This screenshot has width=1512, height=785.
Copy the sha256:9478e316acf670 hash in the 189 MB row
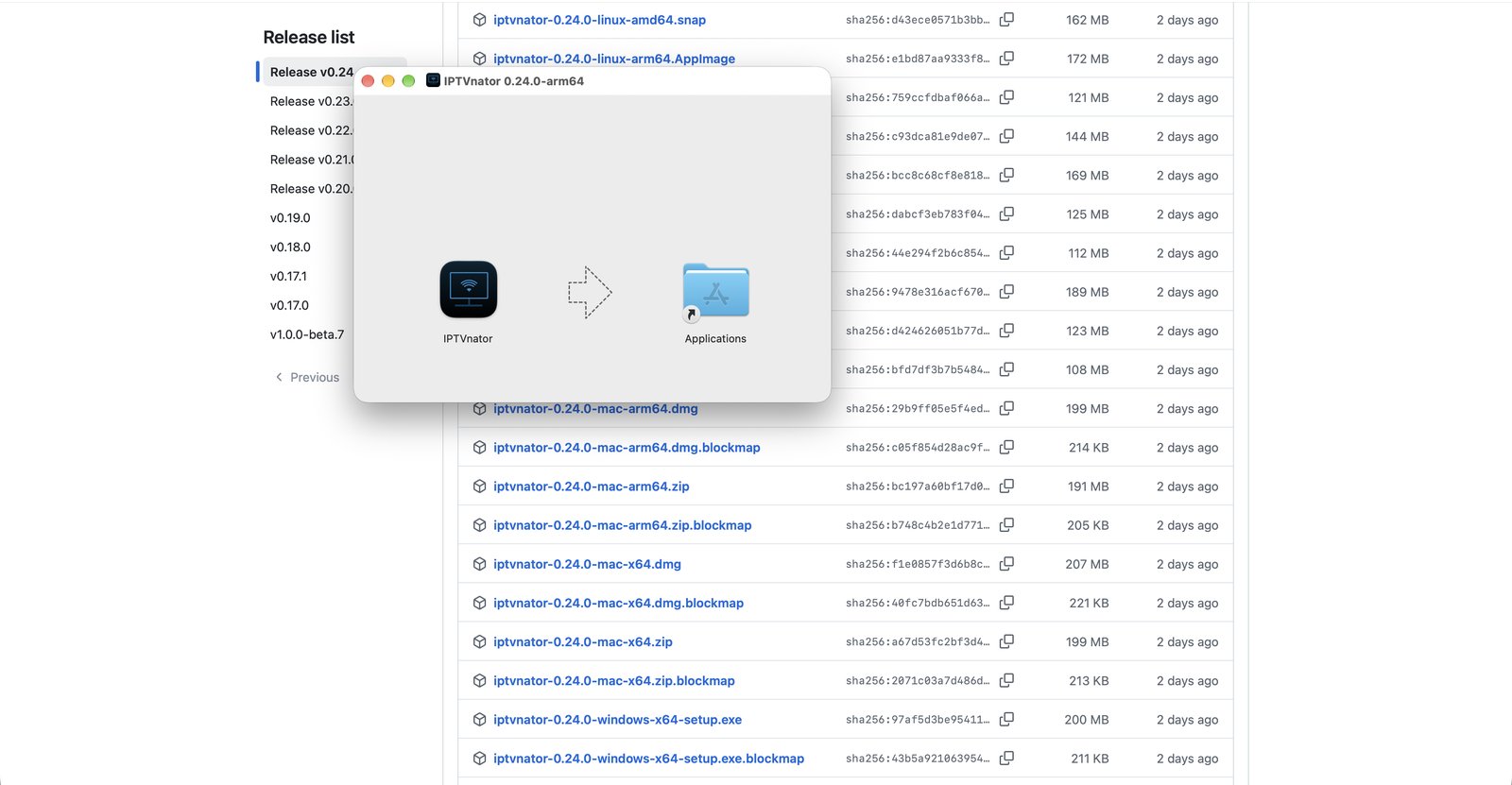(x=1006, y=291)
